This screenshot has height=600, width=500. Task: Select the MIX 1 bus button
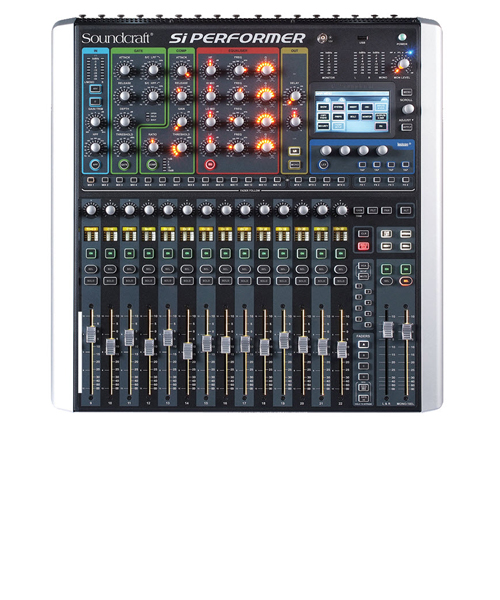click(x=90, y=180)
